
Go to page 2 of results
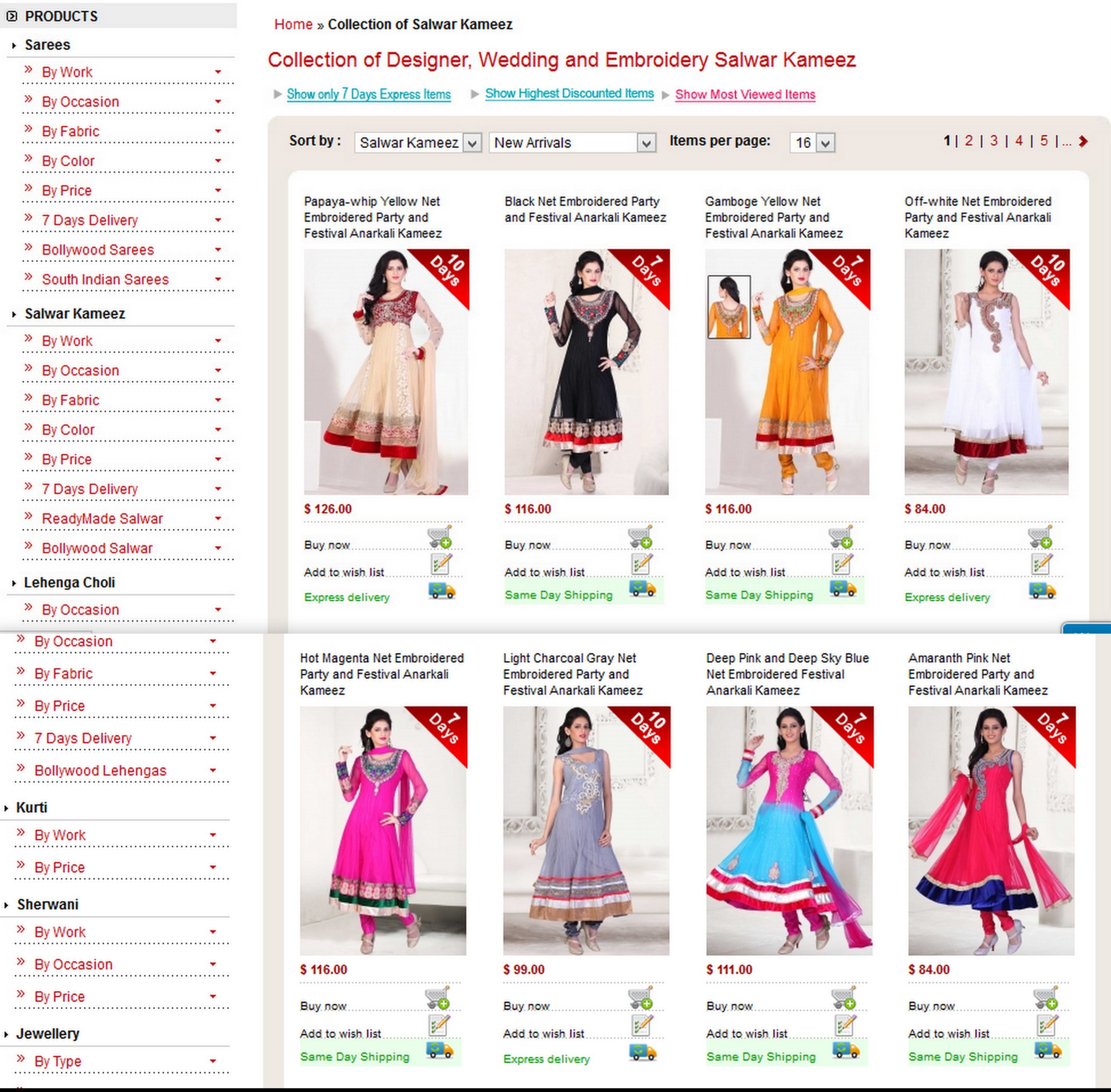(969, 140)
